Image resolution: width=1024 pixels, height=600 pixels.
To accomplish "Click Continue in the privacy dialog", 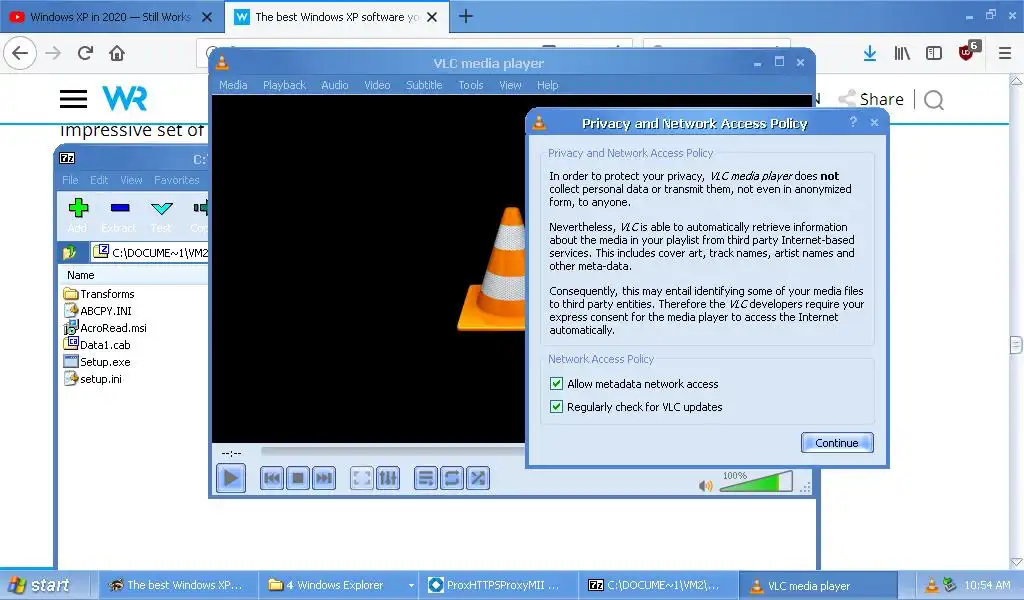I will tap(837, 443).
